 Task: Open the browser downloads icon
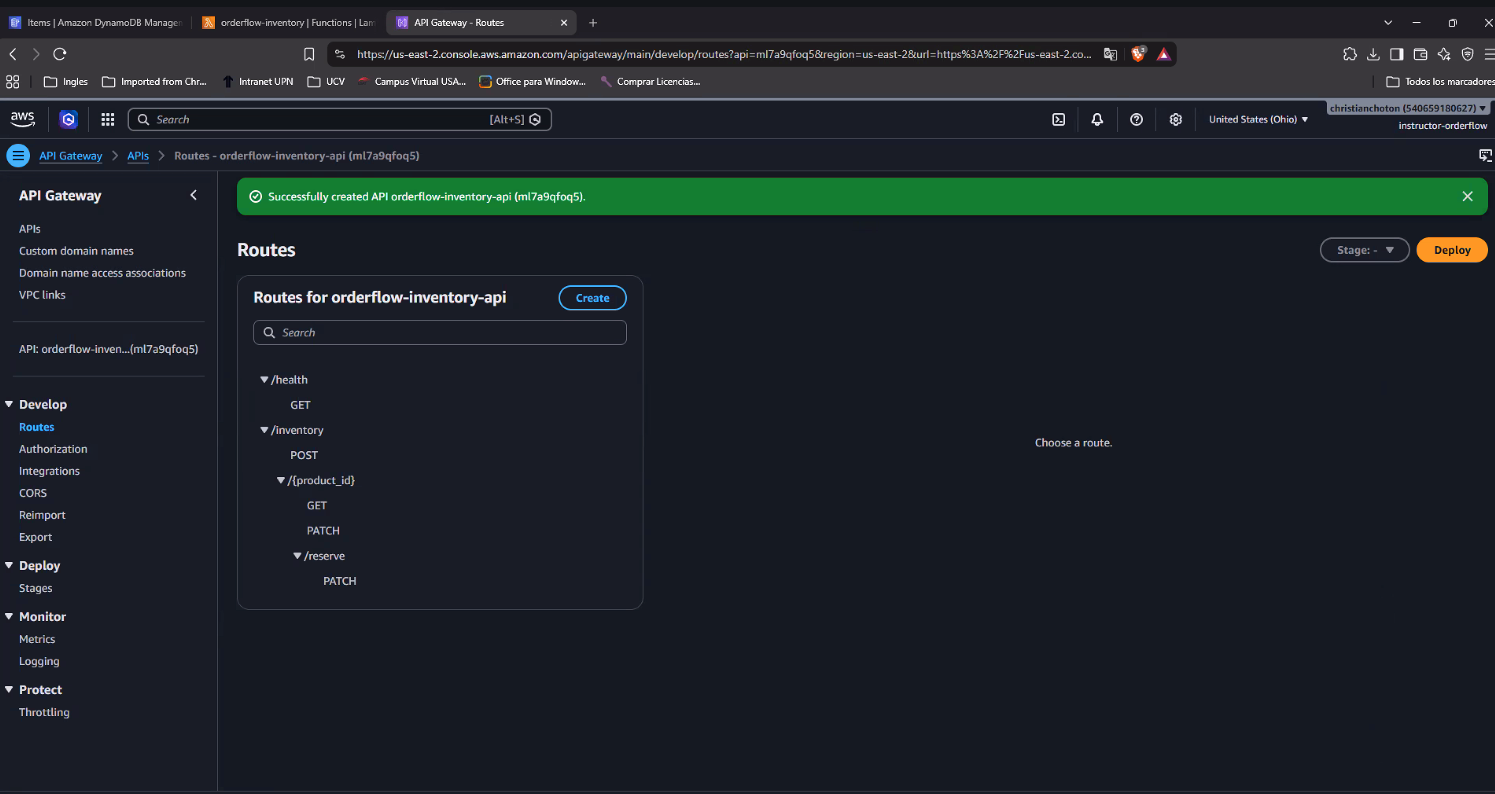point(1373,54)
